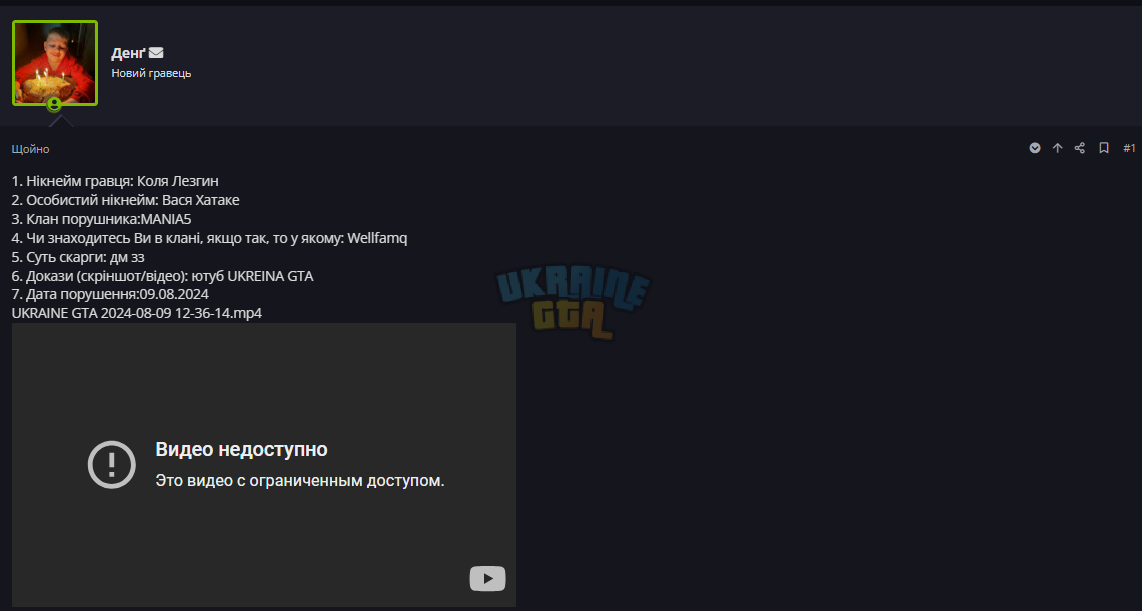Image resolution: width=1142 pixels, height=611 pixels.
Task: Bookmark the post with the bookmark icon
Action: tap(1104, 148)
